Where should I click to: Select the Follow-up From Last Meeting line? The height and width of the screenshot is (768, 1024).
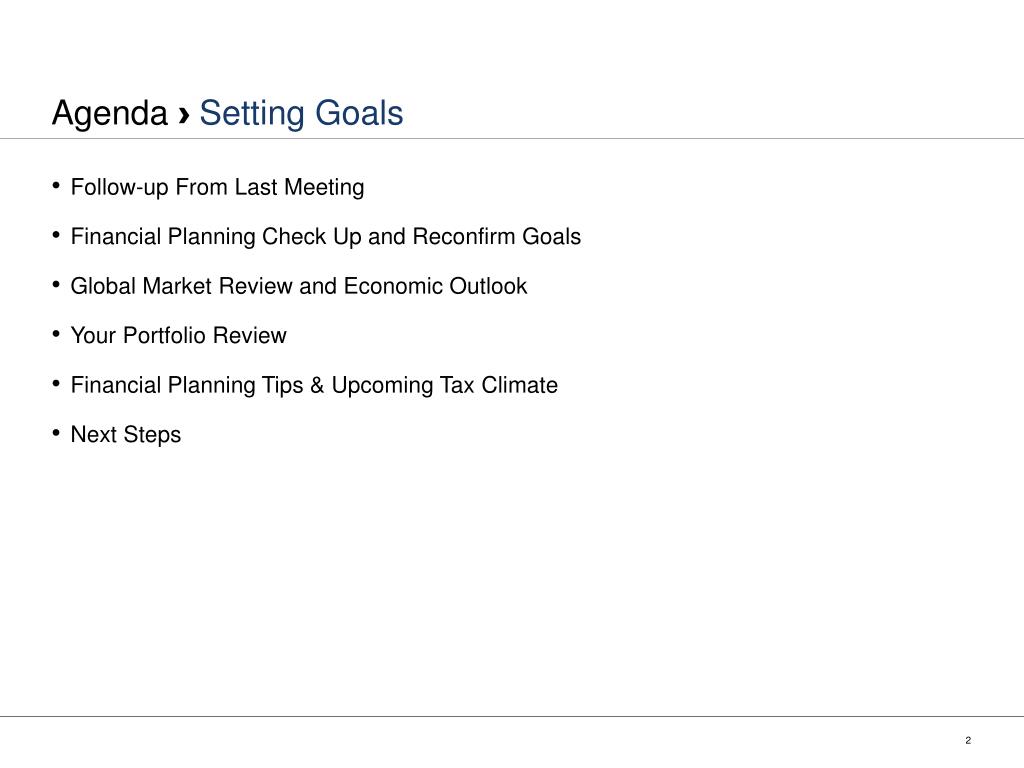pyautogui.click(x=217, y=187)
